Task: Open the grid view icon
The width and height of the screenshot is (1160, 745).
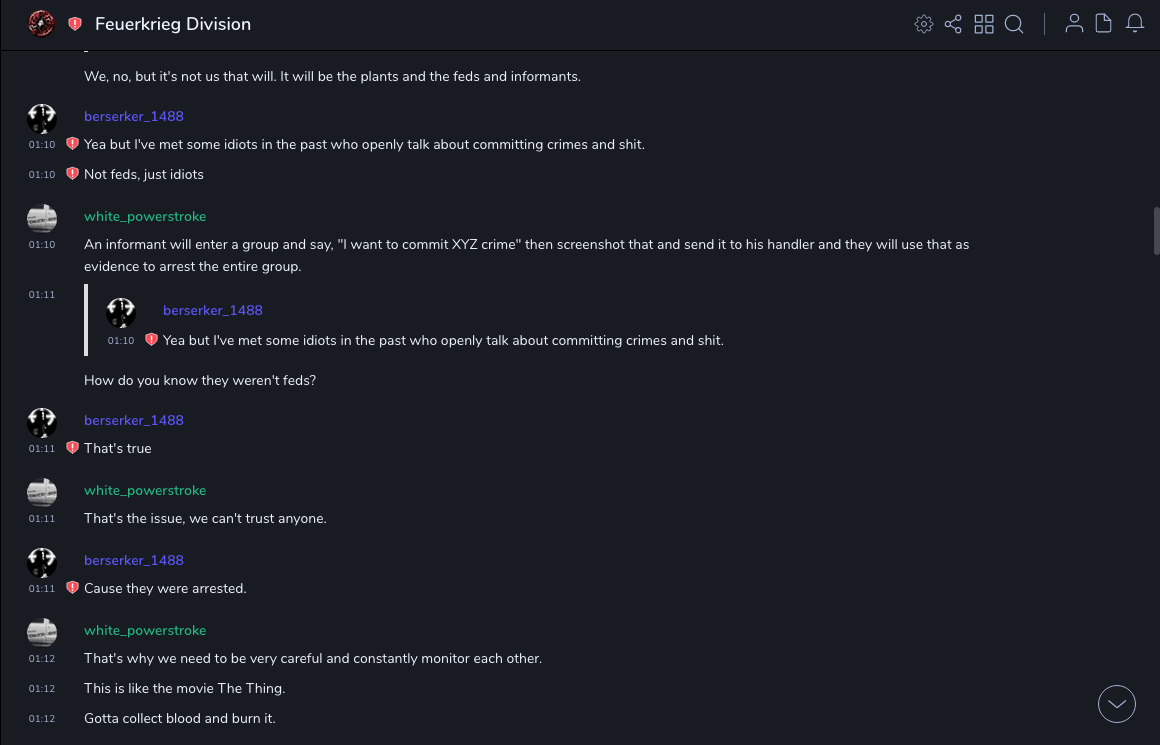Action: [984, 24]
